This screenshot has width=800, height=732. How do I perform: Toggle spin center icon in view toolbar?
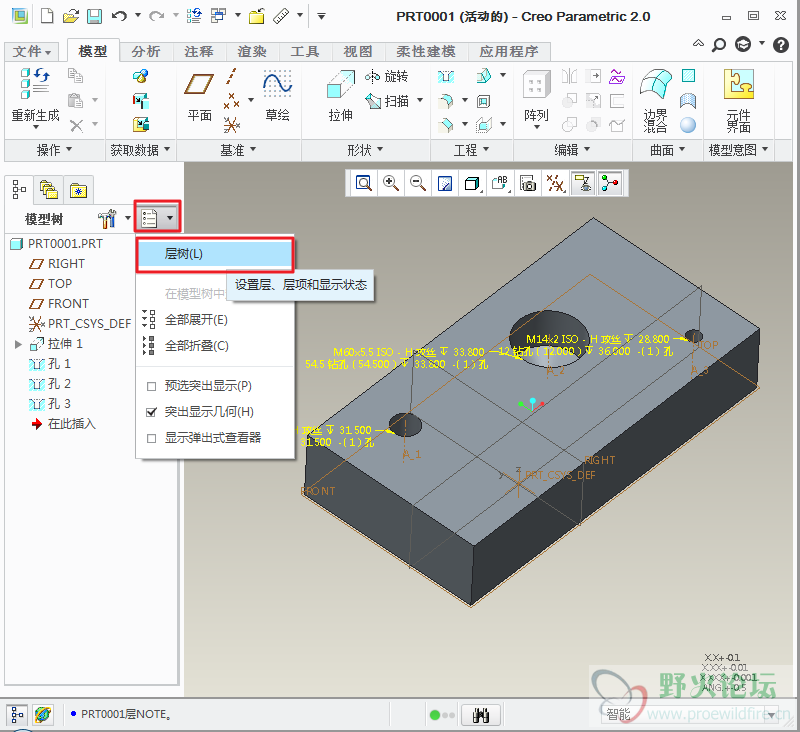tap(610, 183)
